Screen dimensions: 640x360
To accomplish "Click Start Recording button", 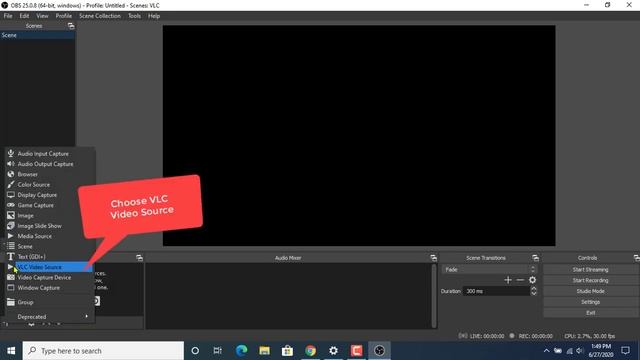I will pyautogui.click(x=590, y=280).
